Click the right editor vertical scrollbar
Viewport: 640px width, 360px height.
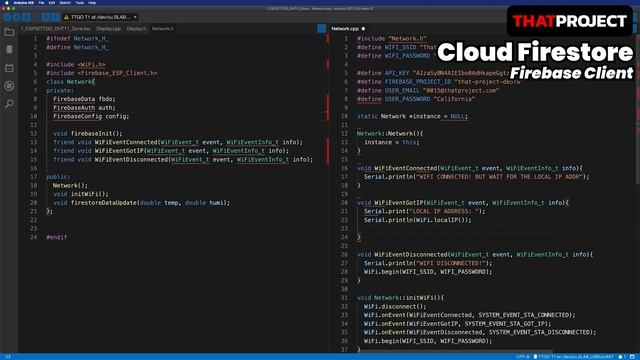click(x=638, y=110)
